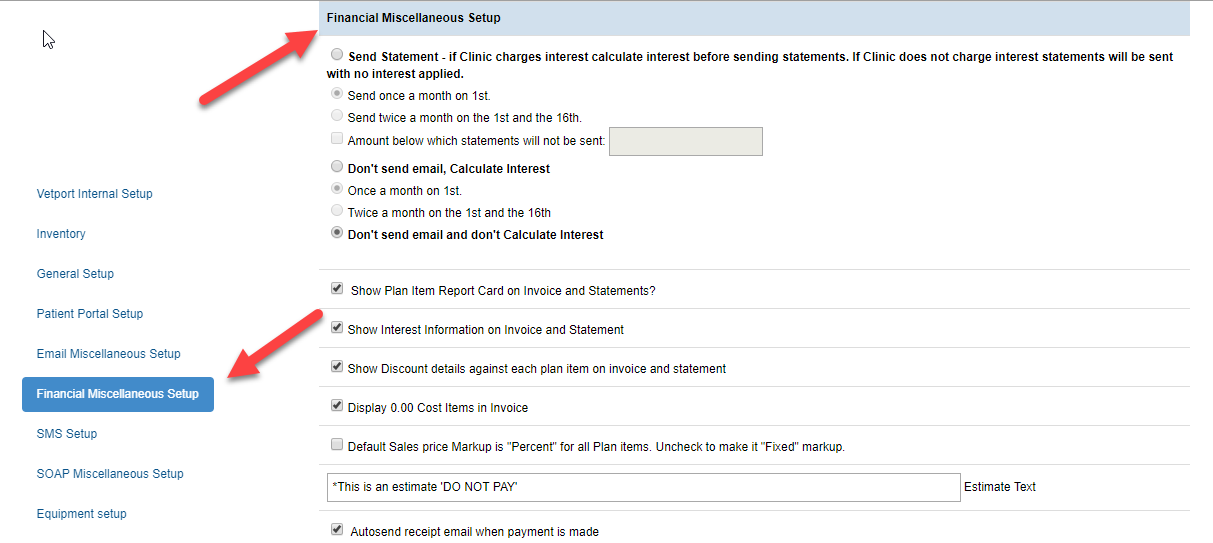Uncheck Display 0.00 Cost Items in Invoice
Viewport: 1213px width, 543px height.
click(x=337, y=406)
